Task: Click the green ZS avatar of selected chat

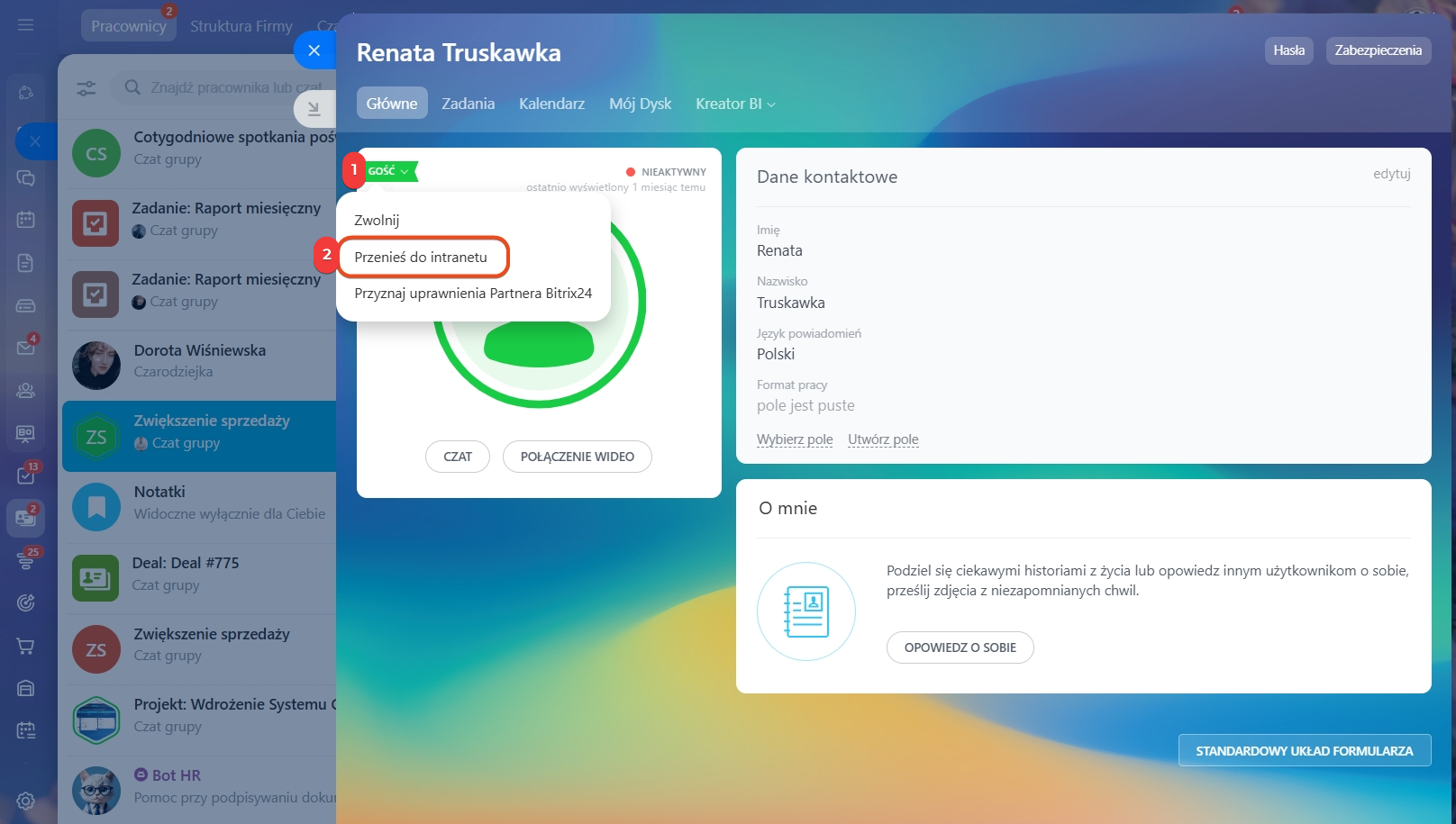Action: click(96, 437)
